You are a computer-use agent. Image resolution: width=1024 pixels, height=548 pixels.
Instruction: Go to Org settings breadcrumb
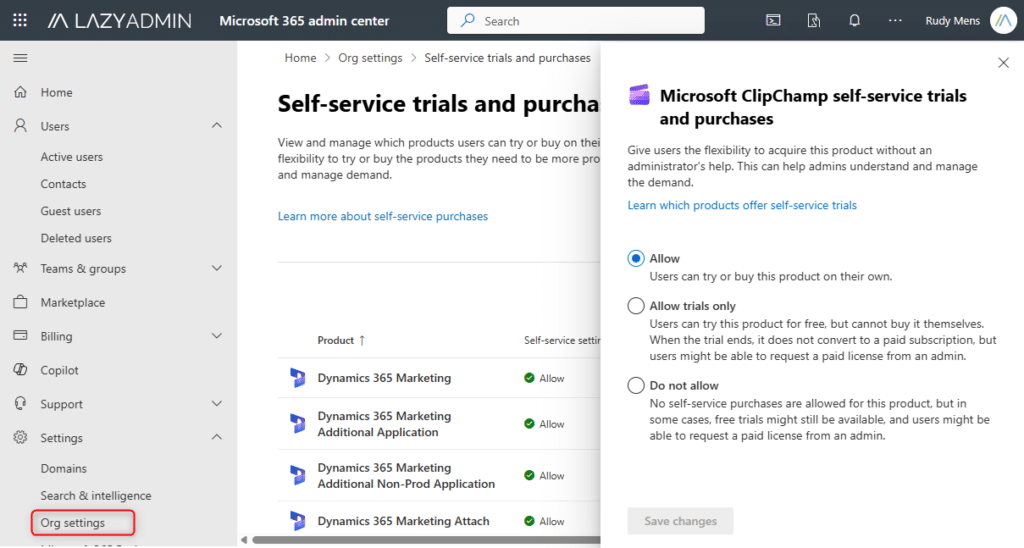(370, 58)
